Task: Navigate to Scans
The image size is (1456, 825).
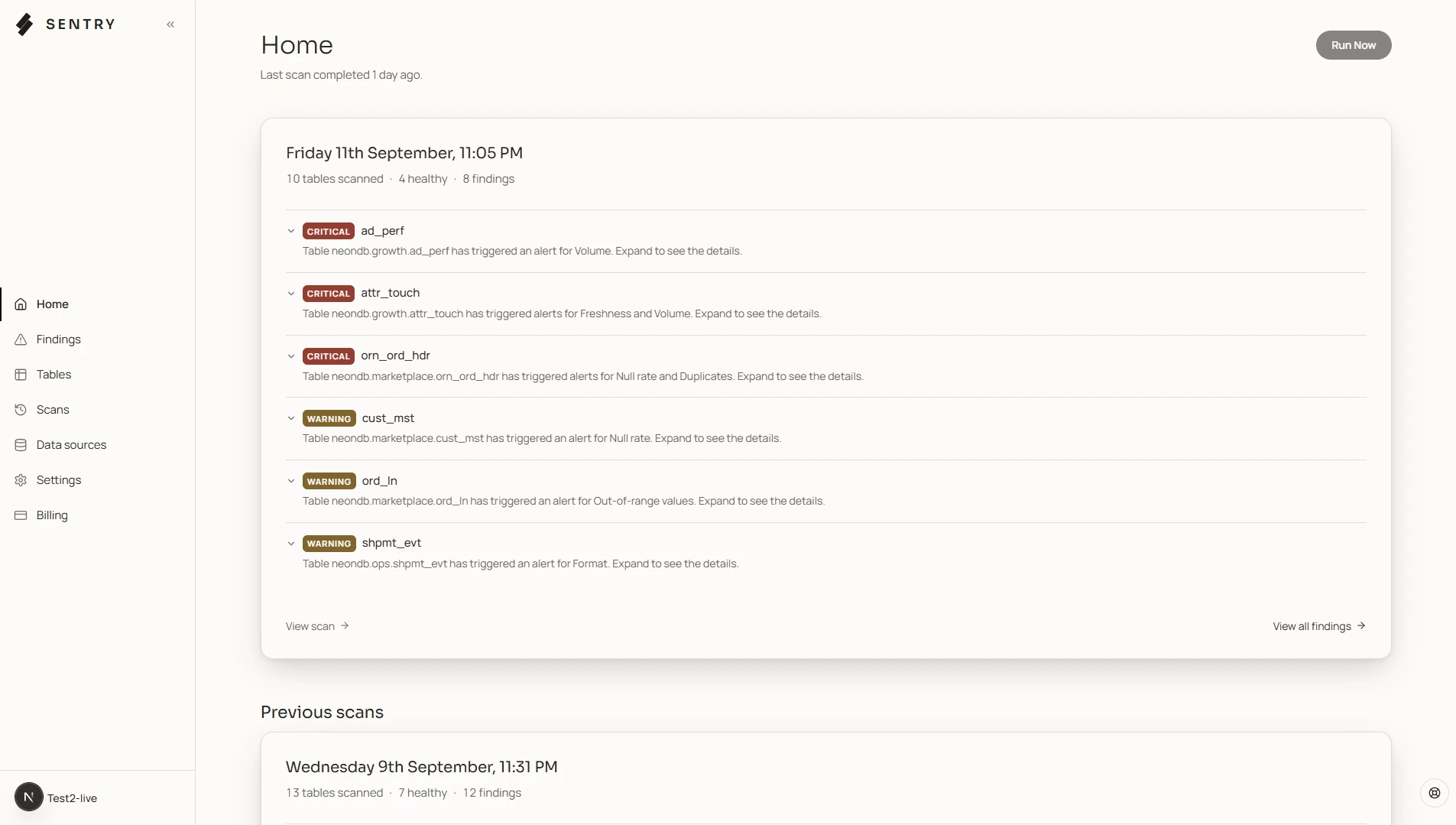Action: 97,410
